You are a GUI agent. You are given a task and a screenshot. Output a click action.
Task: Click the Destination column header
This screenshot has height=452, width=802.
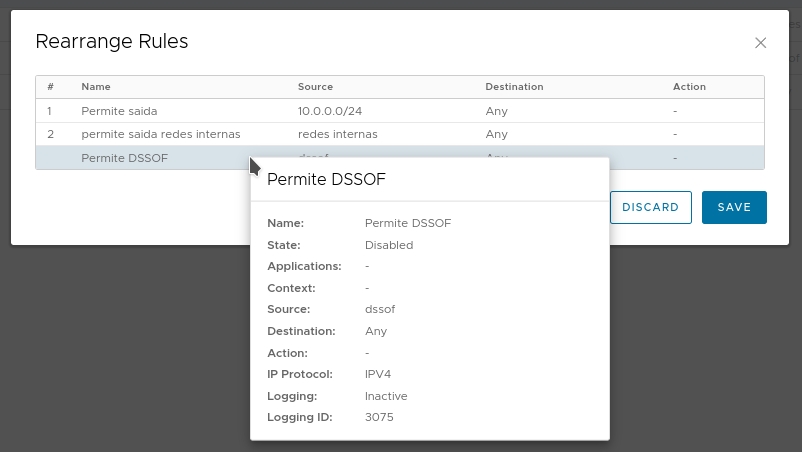pyautogui.click(x=514, y=87)
